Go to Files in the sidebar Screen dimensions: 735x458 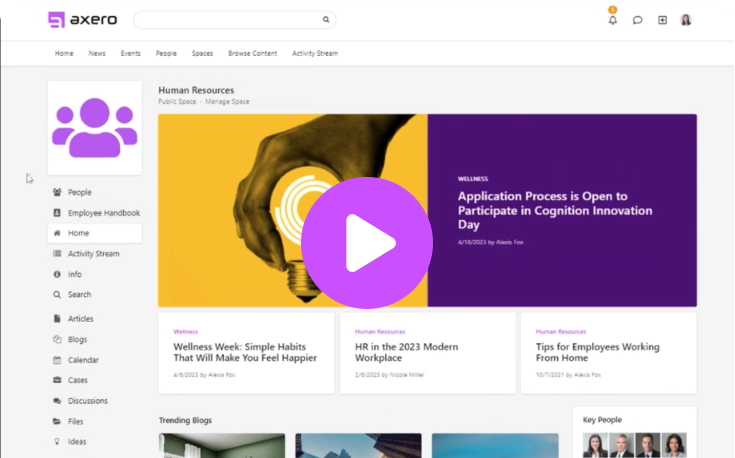click(75, 422)
